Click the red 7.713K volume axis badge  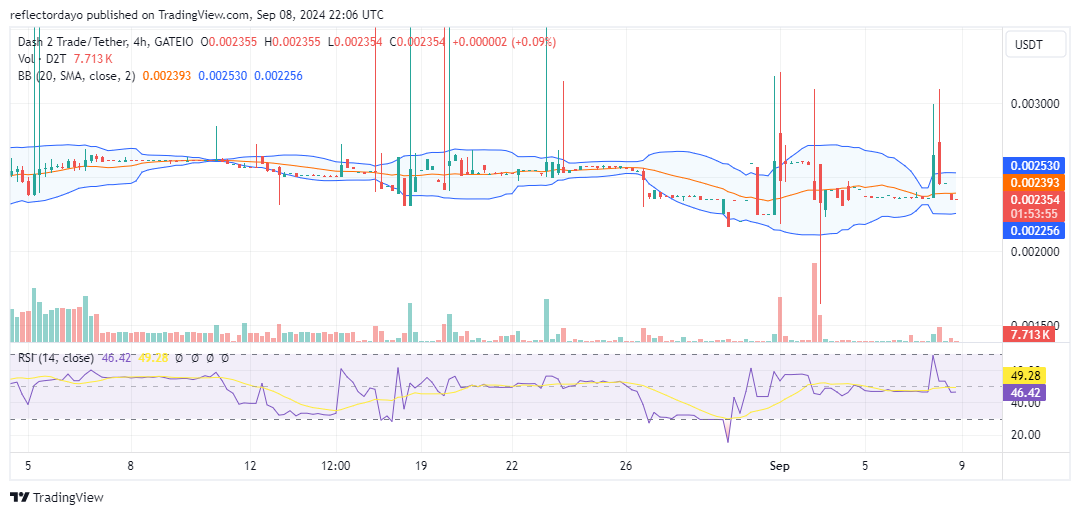pyautogui.click(x=1031, y=335)
